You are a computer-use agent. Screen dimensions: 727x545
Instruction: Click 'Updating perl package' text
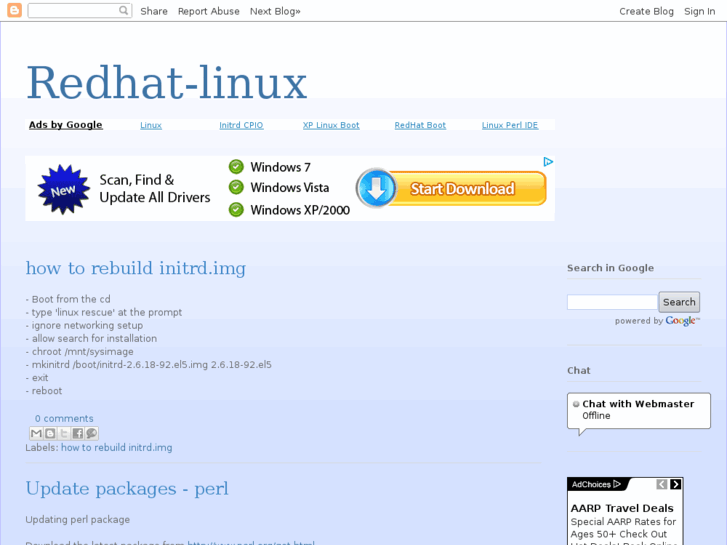tap(78, 519)
